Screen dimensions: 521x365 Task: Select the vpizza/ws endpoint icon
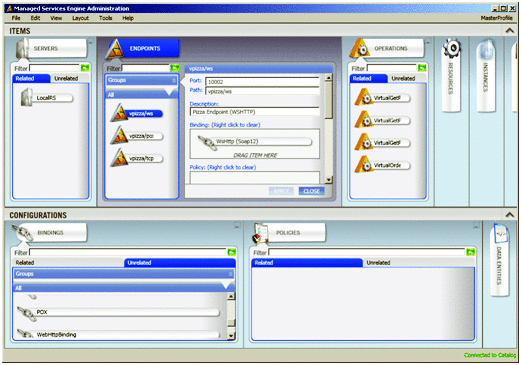119,113
